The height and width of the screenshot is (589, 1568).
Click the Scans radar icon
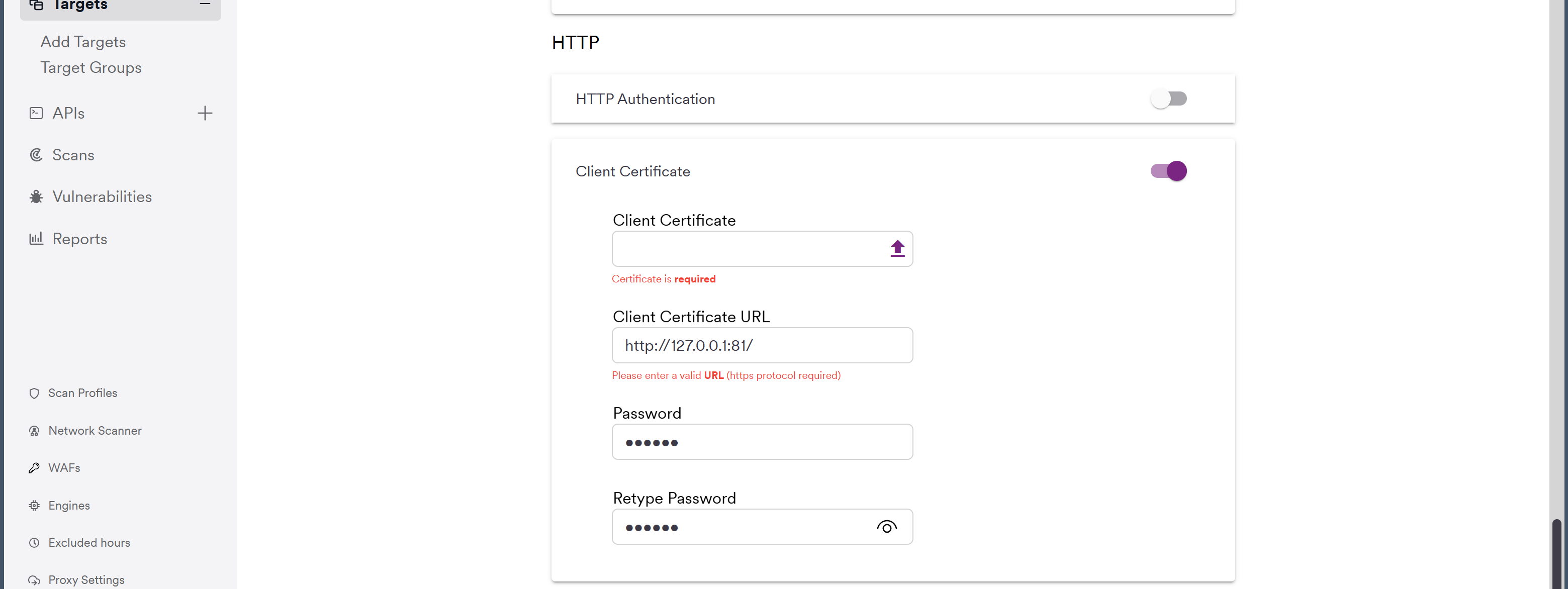click(x=36, y=155)
